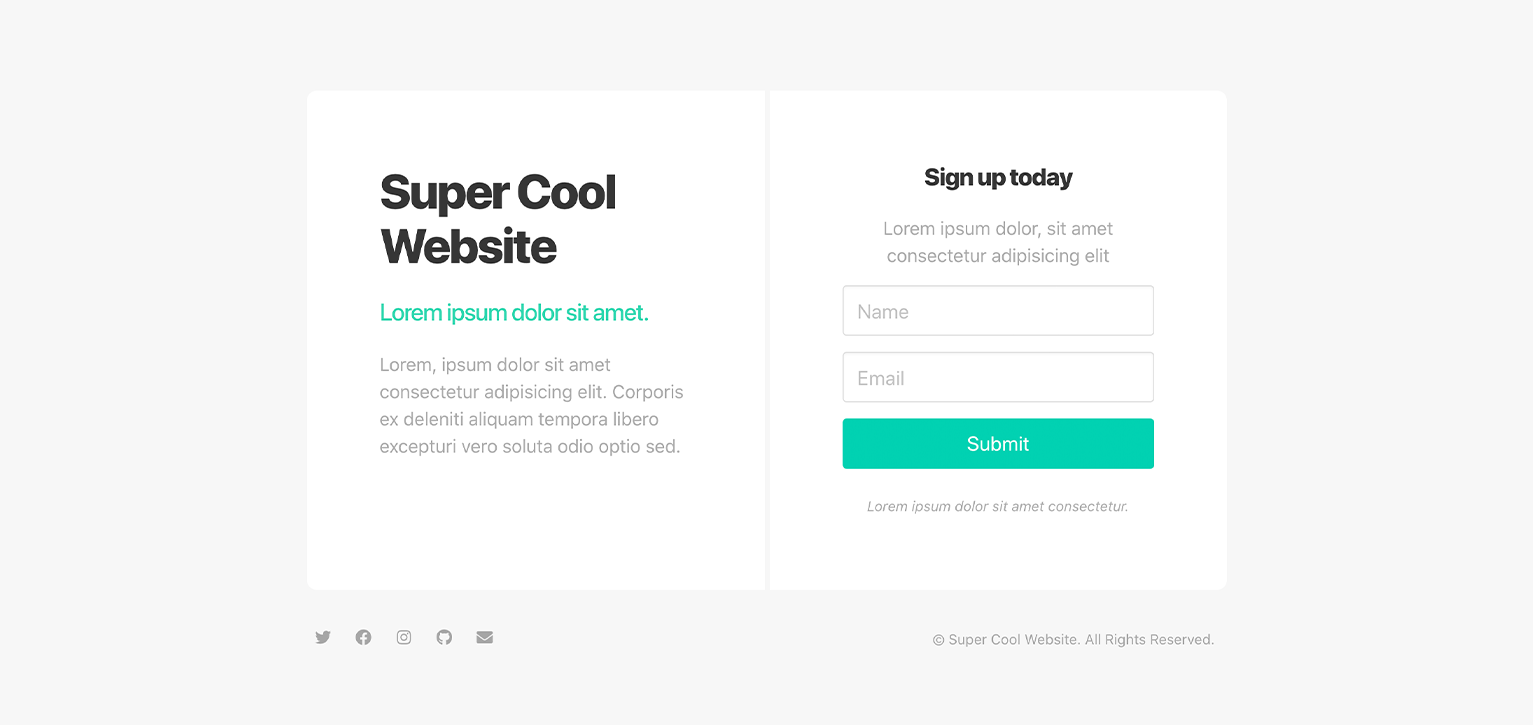
Task: Click the teal Submit color bar
Action: [x=998, y=443]
